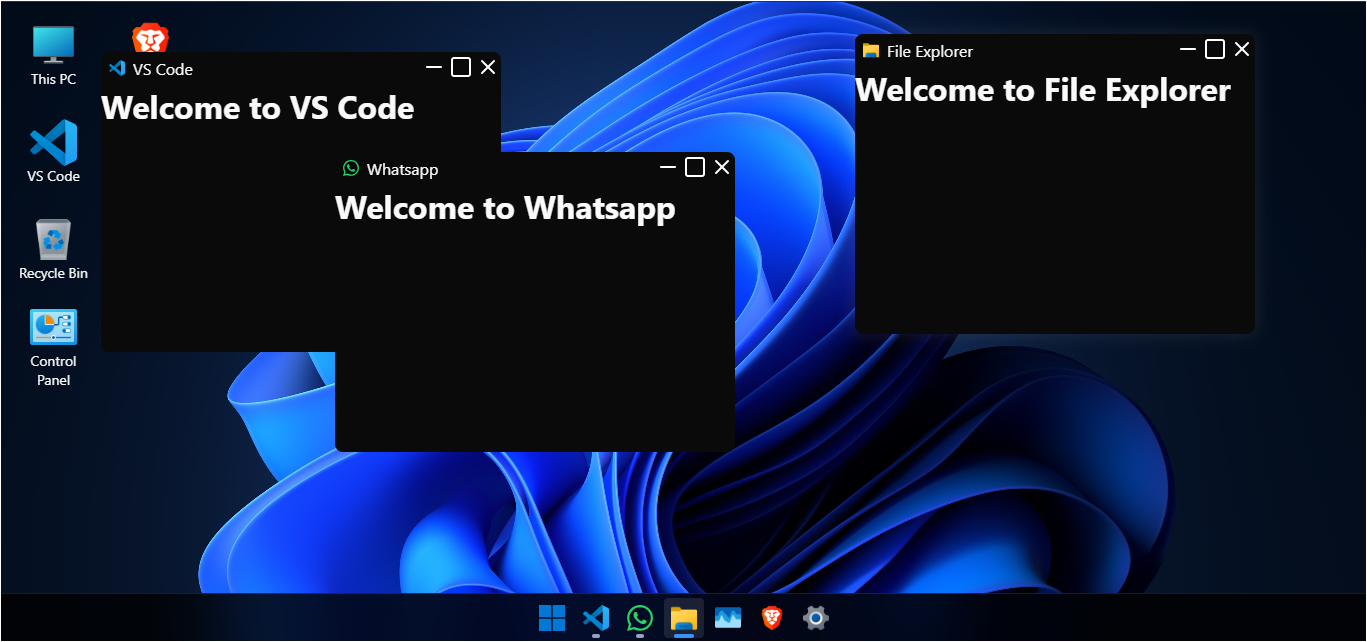Select the VS Code desktop shortcut
The height and width of the screenshot is (642, 1367).
click(x=53, y=152)
